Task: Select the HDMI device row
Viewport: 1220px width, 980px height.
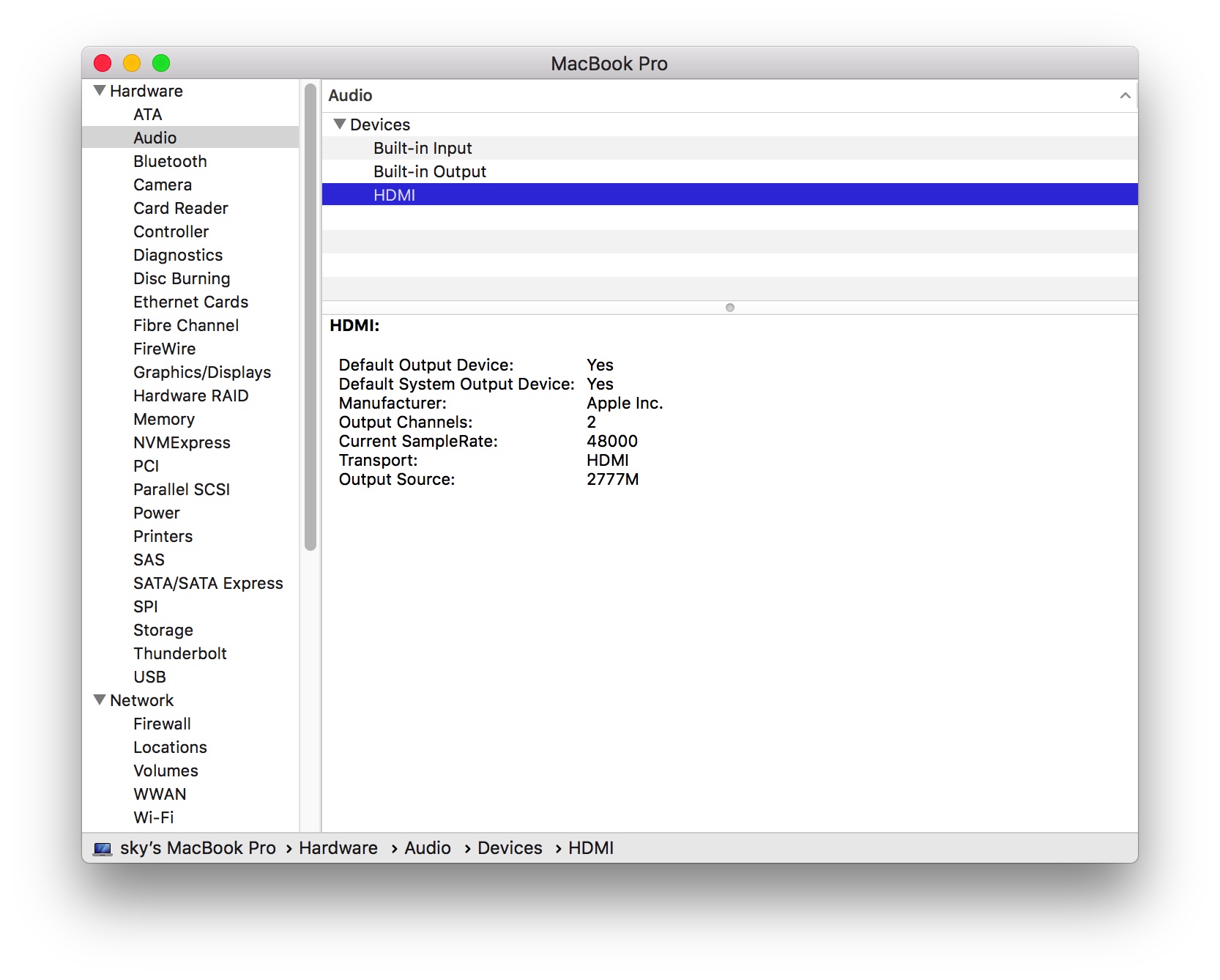Action: pos(729,195)
